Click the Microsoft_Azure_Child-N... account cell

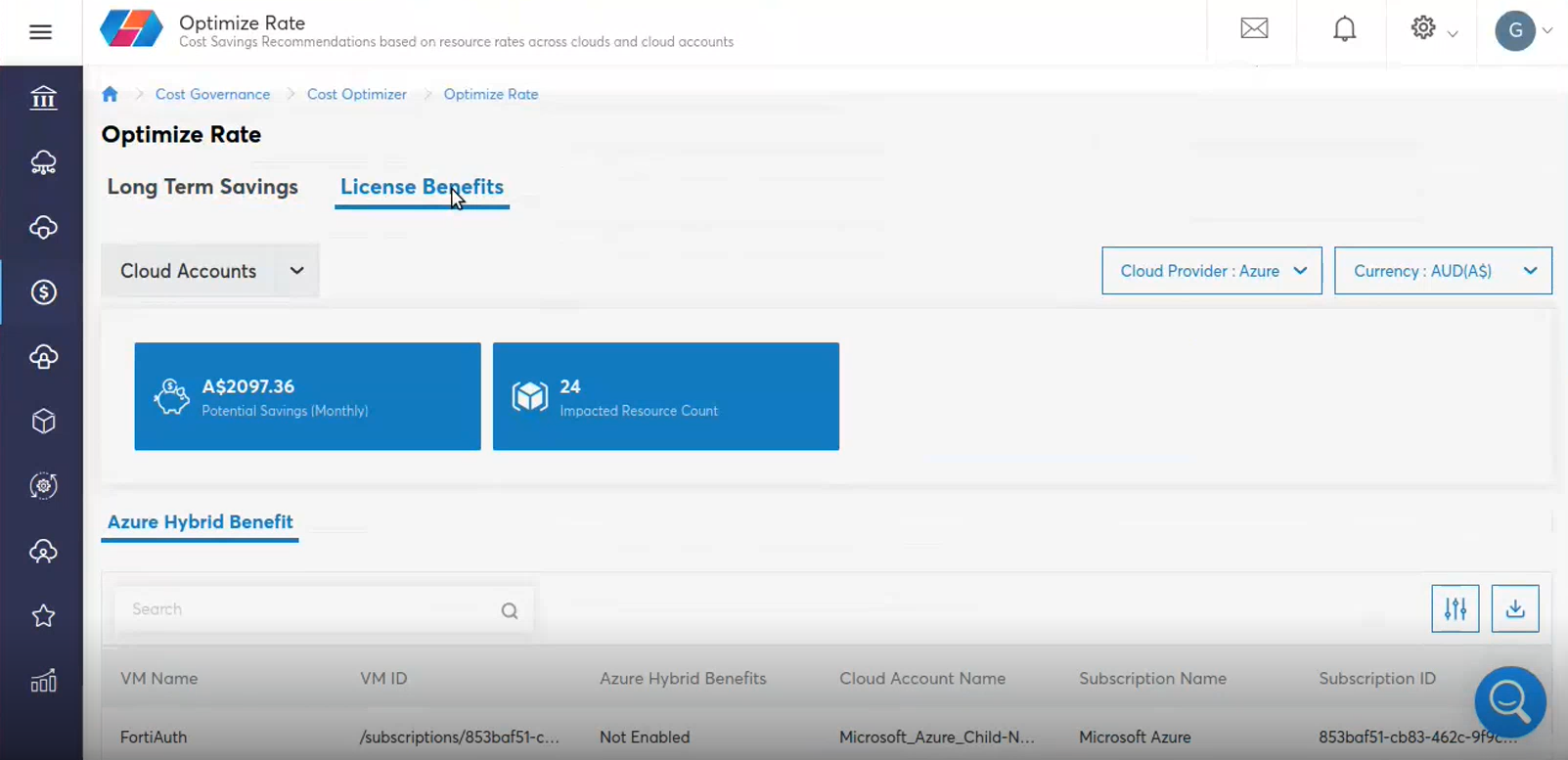[937, 738]
